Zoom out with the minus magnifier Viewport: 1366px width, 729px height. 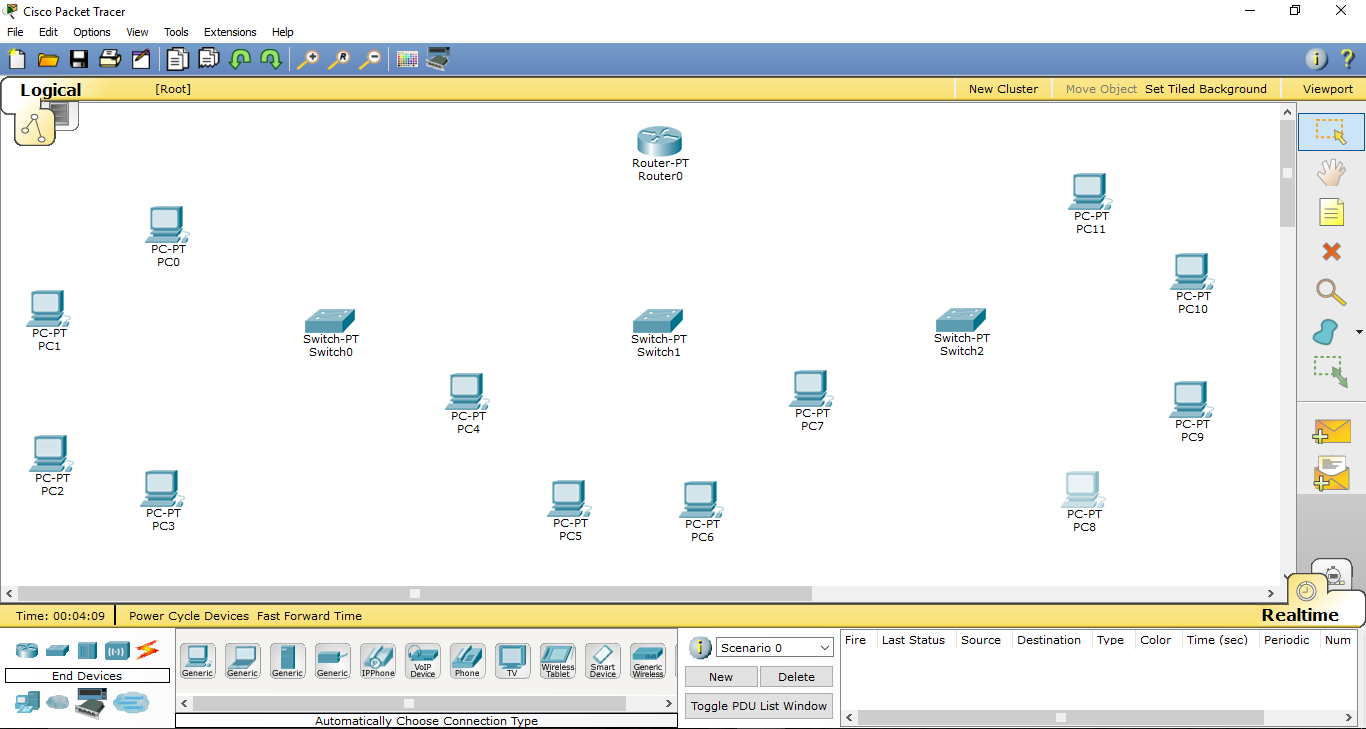[x=370, y=59]
